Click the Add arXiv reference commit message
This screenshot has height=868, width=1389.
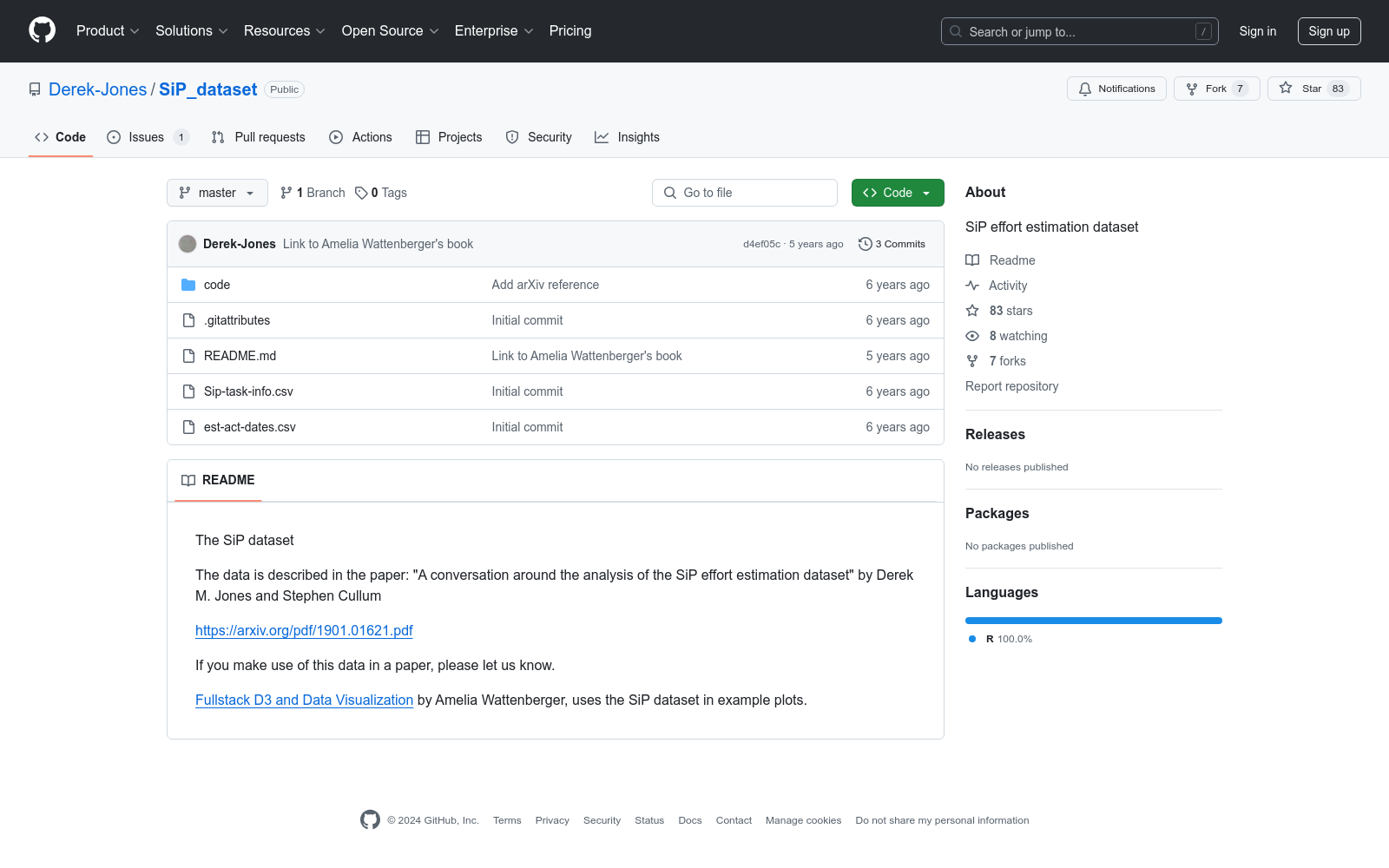(x=545, y=285)
